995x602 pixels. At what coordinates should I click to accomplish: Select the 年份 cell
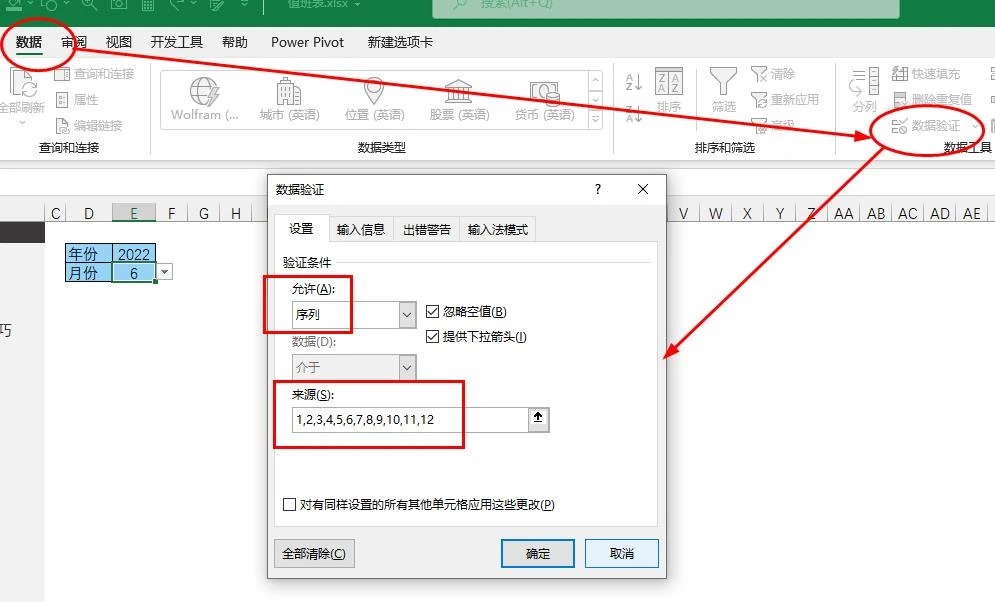[89, 254]
